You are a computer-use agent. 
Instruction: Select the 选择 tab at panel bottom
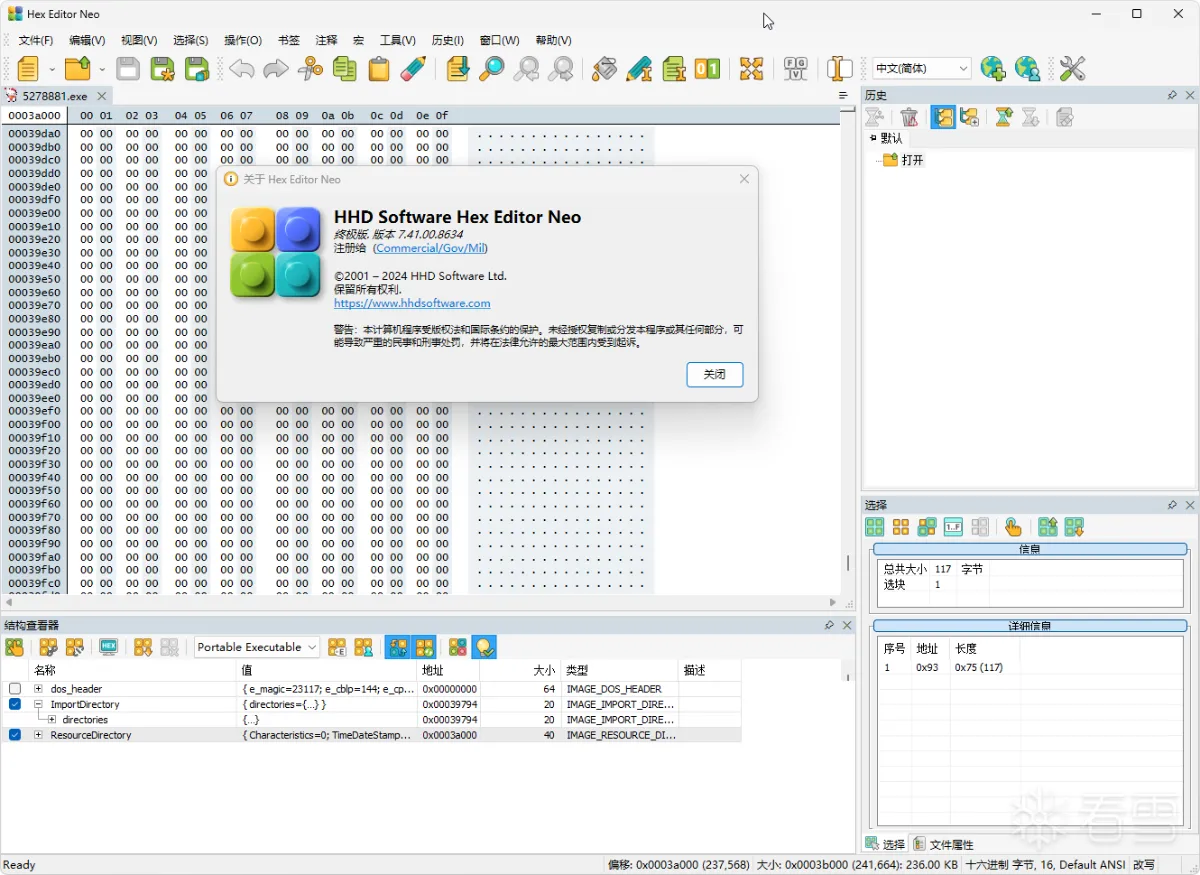pyautogui.click(x=886, y=844)
